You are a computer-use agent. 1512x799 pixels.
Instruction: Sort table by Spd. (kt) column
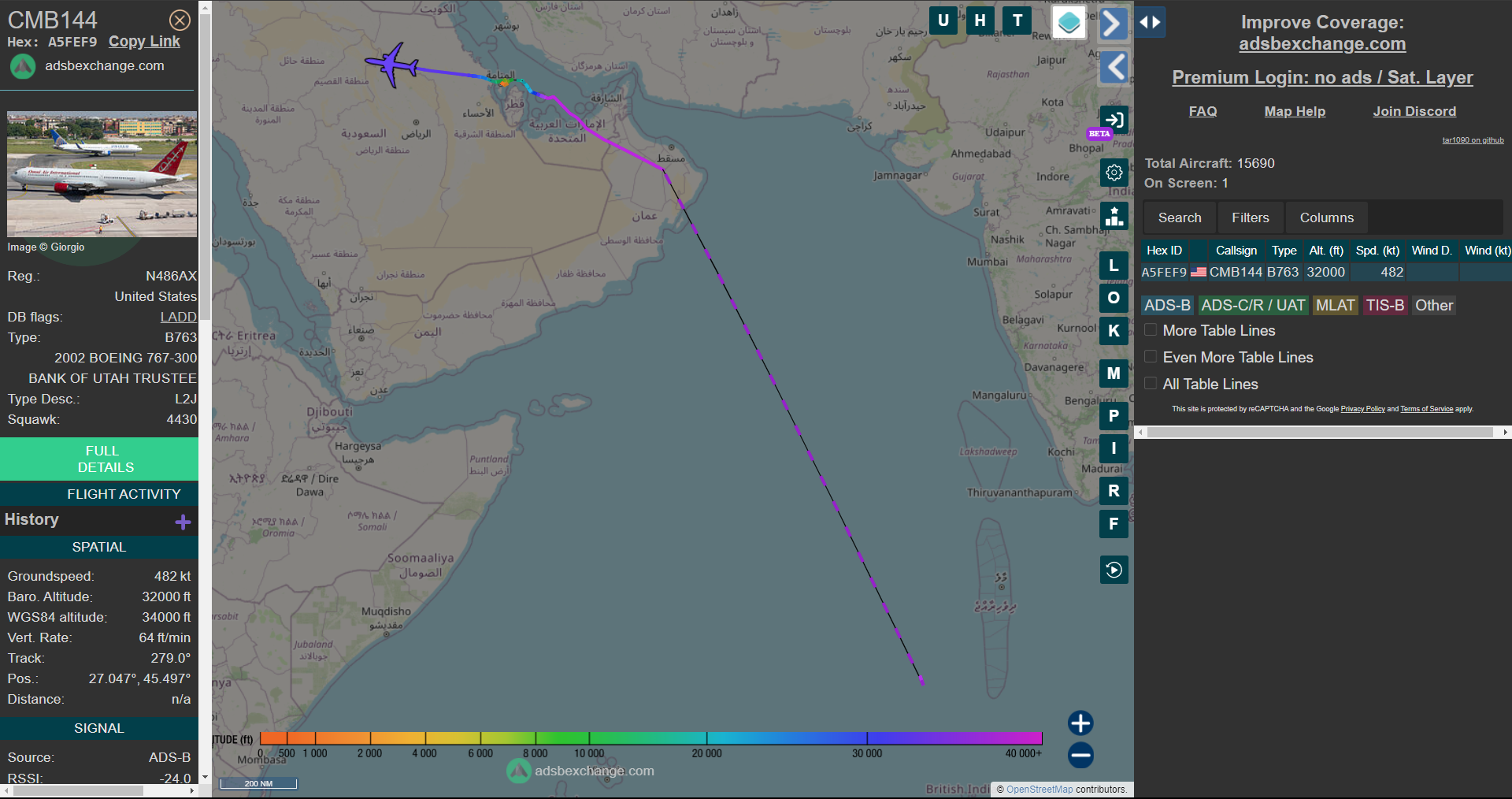[1377, 251]
